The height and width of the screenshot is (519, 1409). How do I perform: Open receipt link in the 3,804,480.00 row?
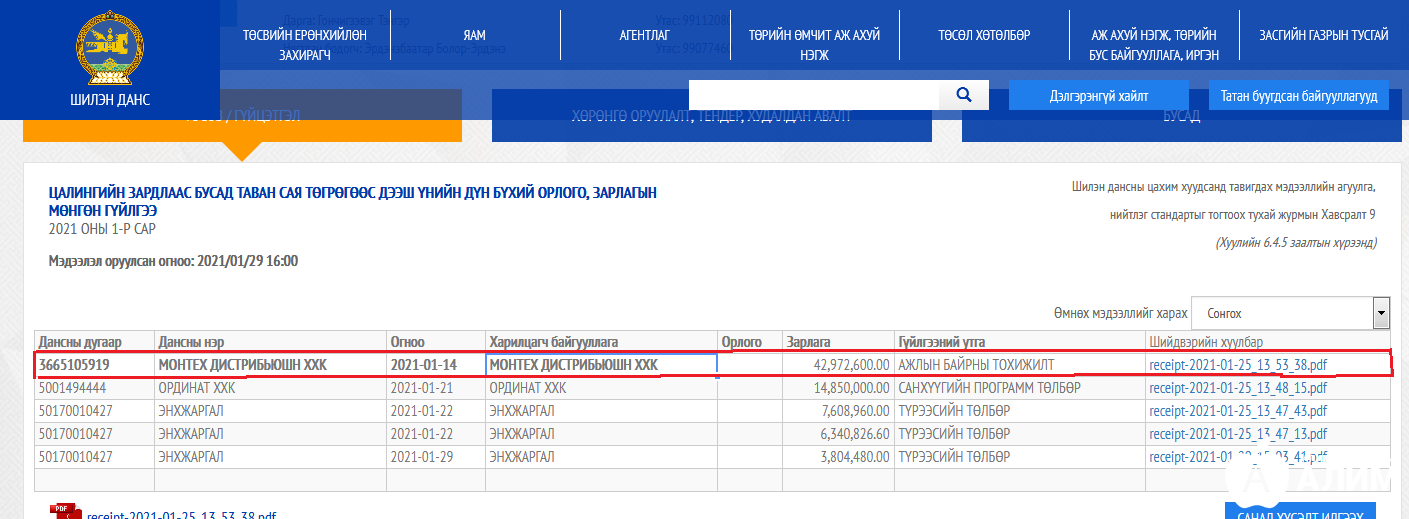[1238, 457]
